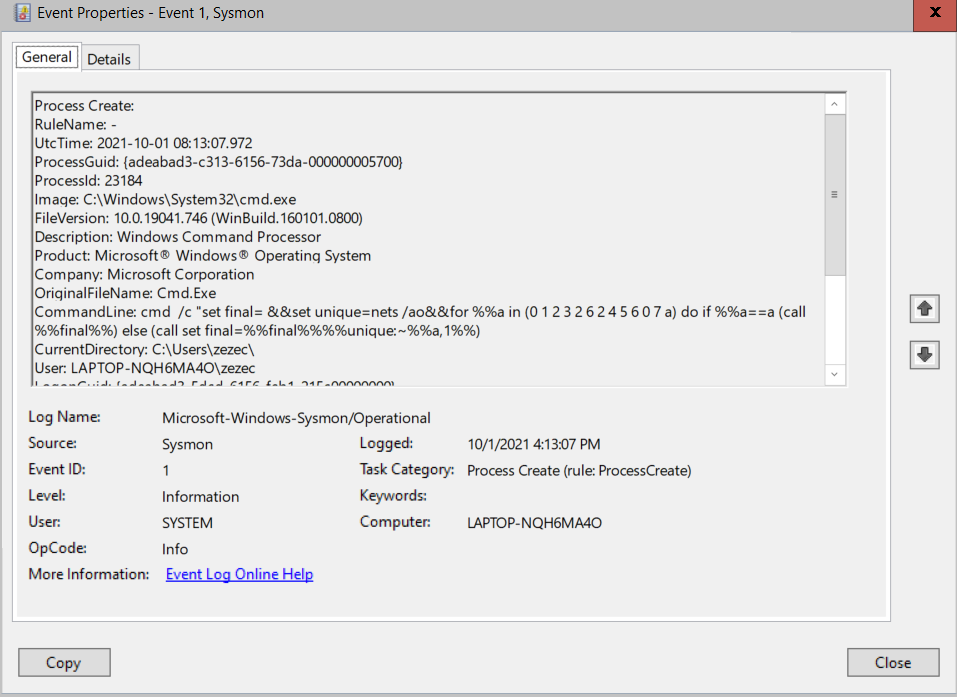Viewport: 957px width, 697px height.
Task: Switch to the Details tab
Action: 109,59
